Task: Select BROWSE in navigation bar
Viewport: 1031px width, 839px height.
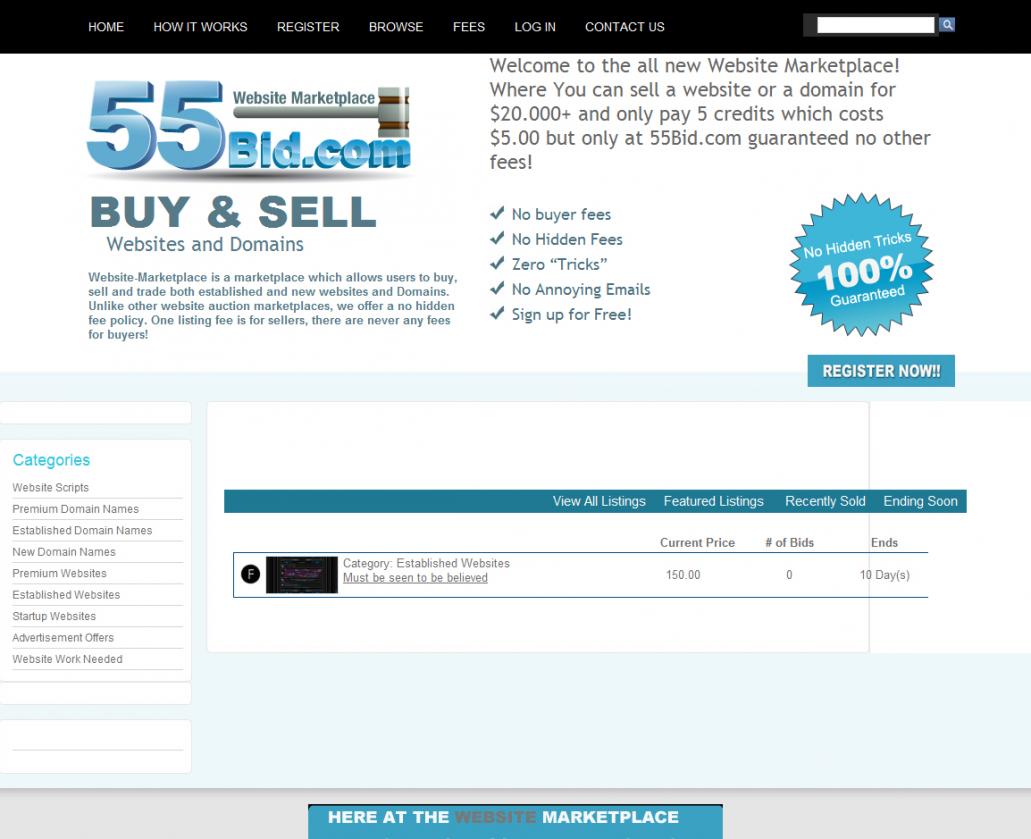Action: [396, 27]
